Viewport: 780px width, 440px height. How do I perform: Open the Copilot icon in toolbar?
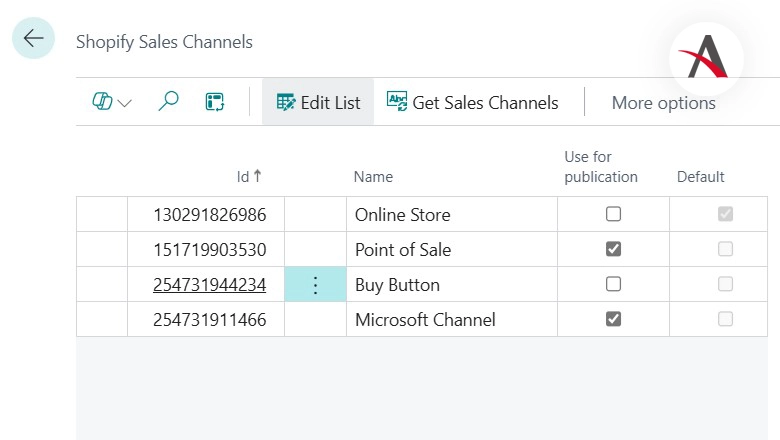click(103, 102)
